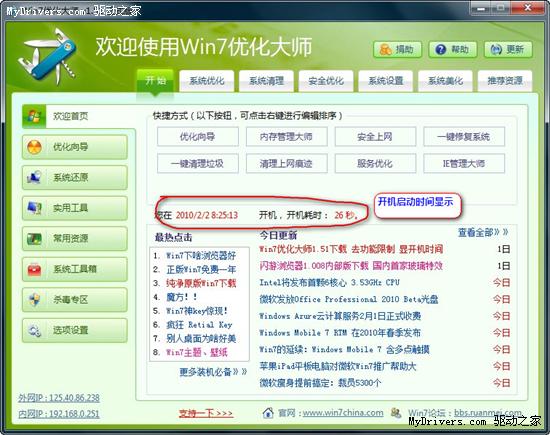This screenshot has width=550, height=435.
Task: Open news 苹果iPad平板电脑对微软Win7推广帮助大
Action: (337, 367)
